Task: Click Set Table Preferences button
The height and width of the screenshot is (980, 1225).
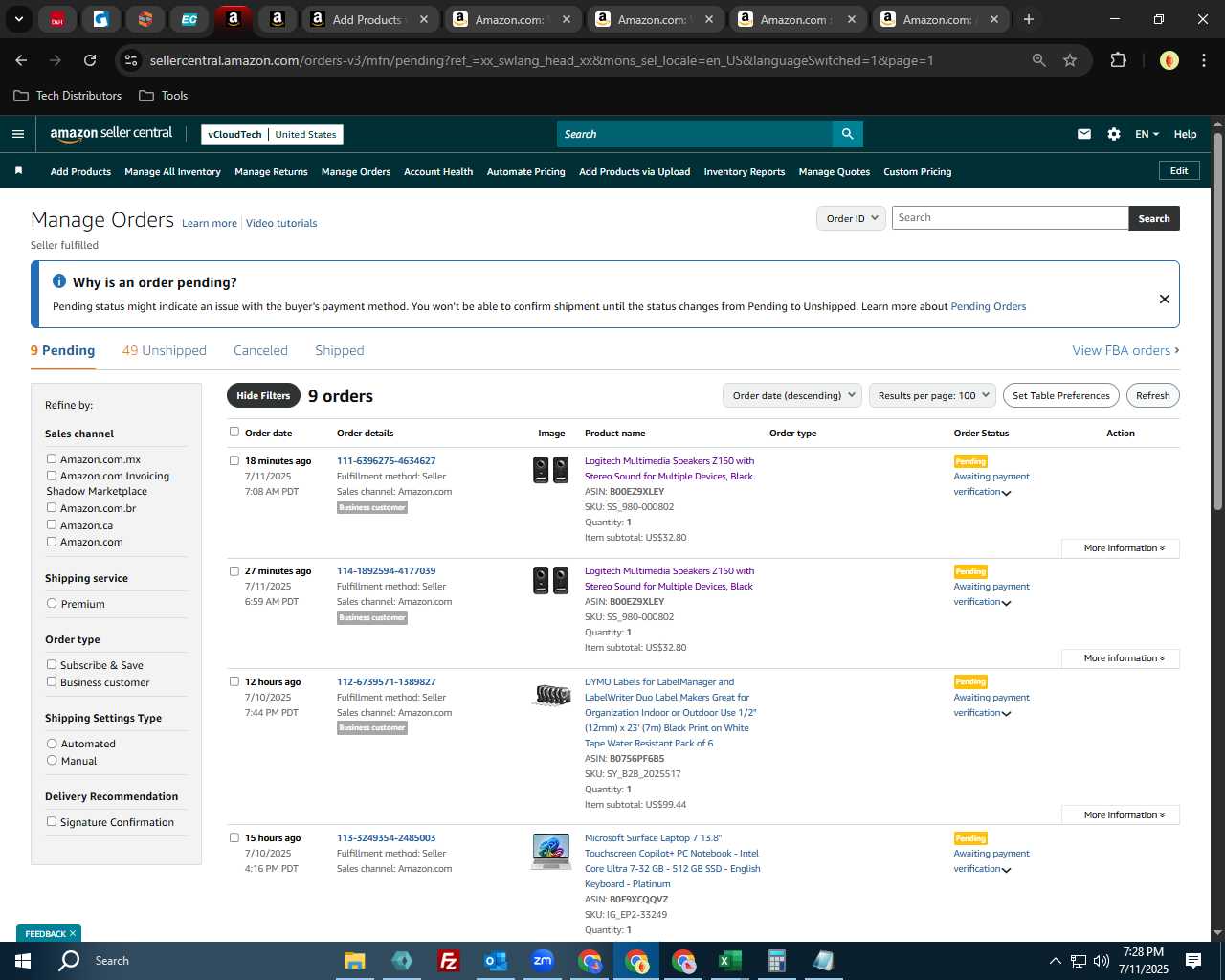Action: [x=1060, y=395]
